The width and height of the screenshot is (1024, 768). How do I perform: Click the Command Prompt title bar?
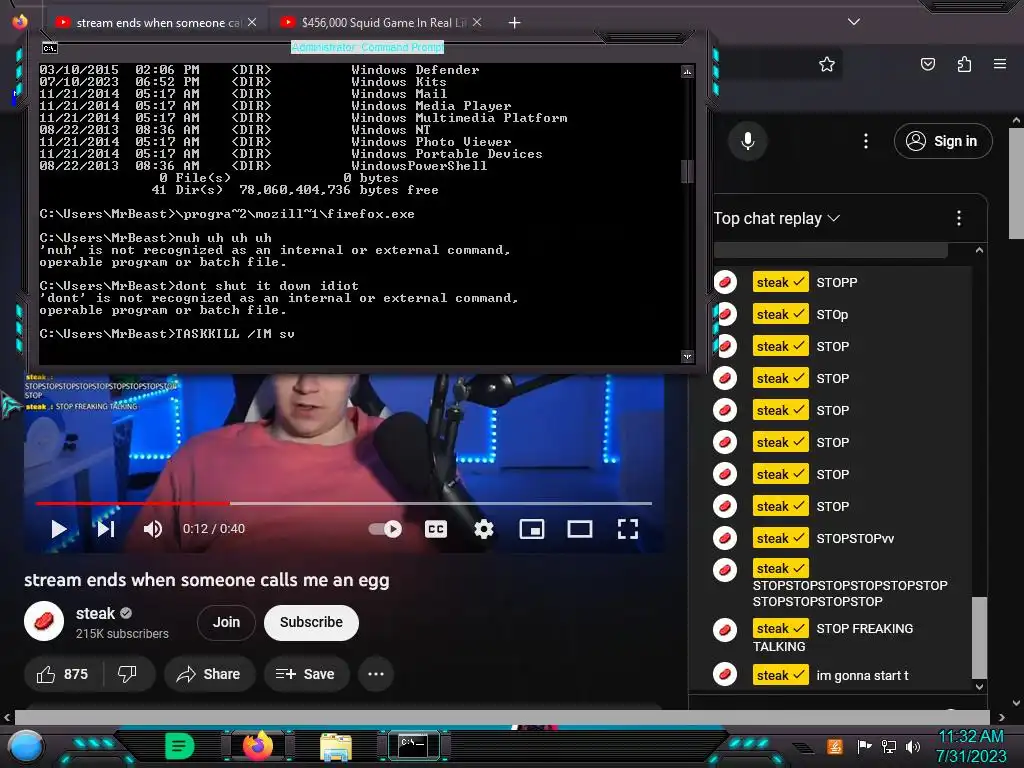click(367, 47)
